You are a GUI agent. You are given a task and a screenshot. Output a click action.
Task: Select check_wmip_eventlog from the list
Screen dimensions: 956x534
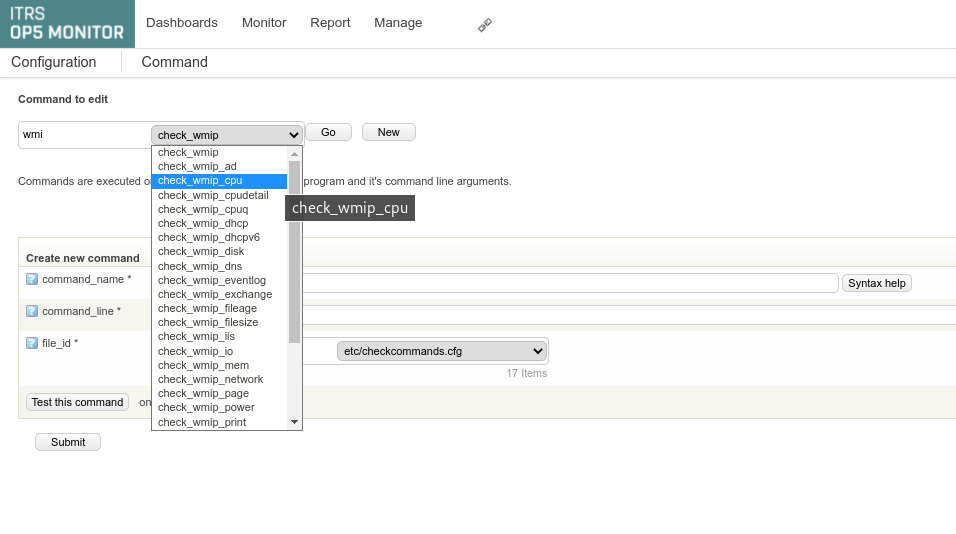(x=219, y=280)
